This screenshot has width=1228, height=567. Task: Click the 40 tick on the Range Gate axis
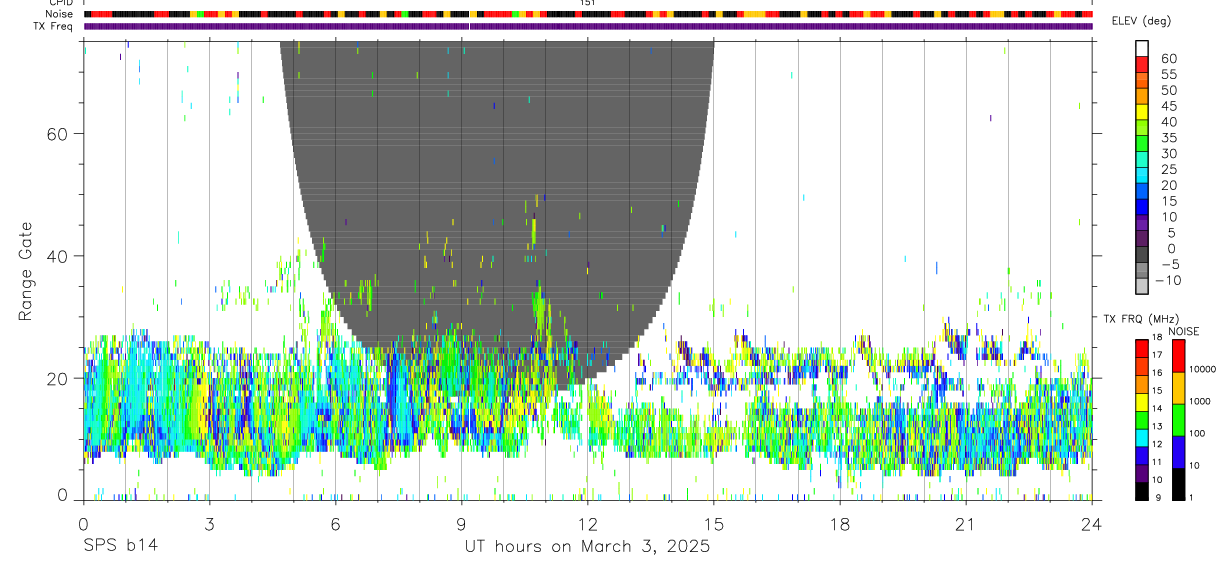[58, 256]
